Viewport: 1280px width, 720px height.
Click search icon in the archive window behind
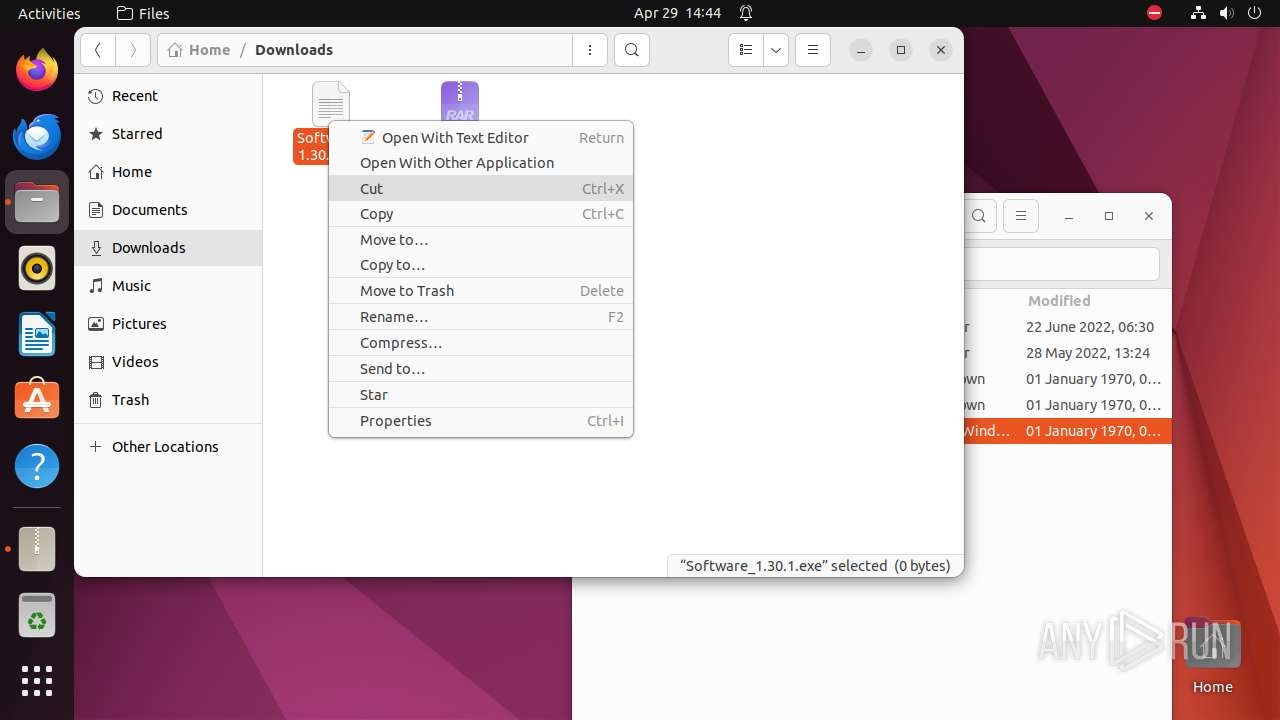point(980,216)
